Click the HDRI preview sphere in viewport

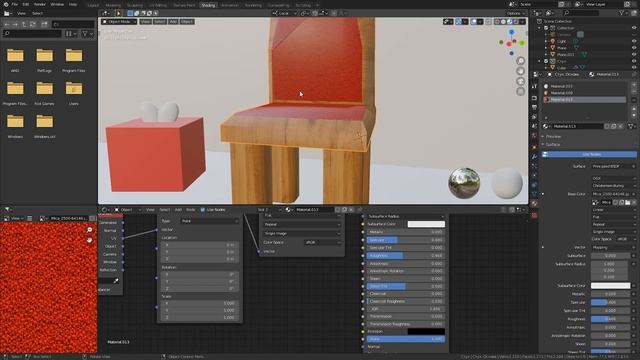[x=464, y=183]
